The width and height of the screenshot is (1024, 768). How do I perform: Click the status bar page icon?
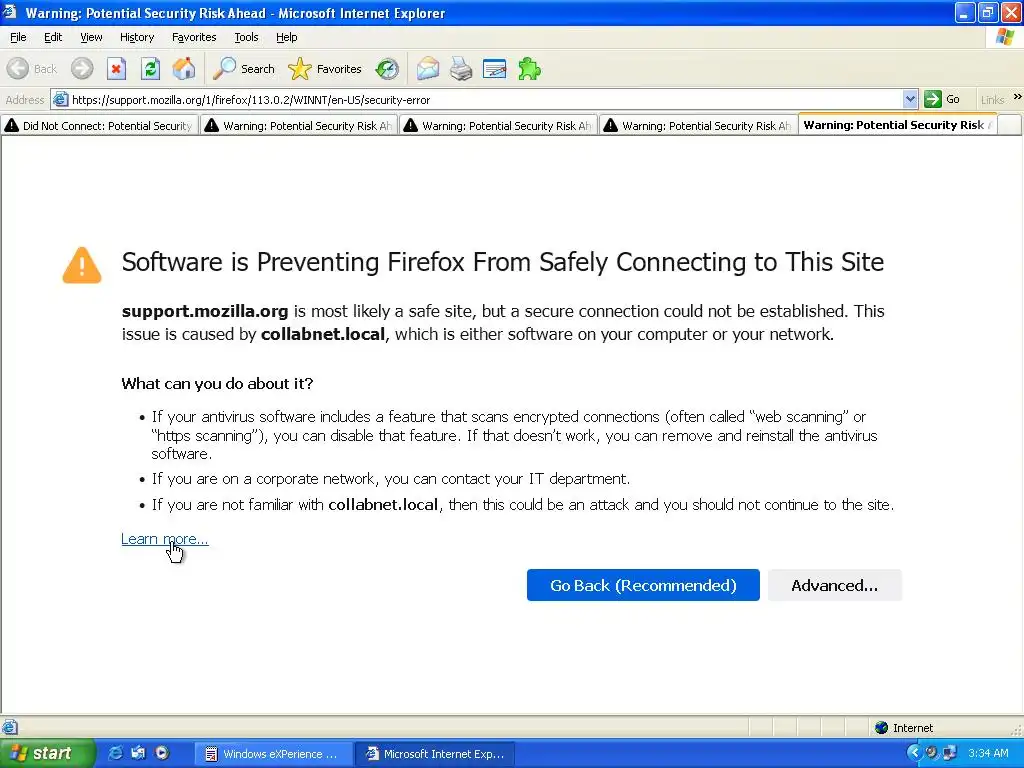tap(9, 728)
